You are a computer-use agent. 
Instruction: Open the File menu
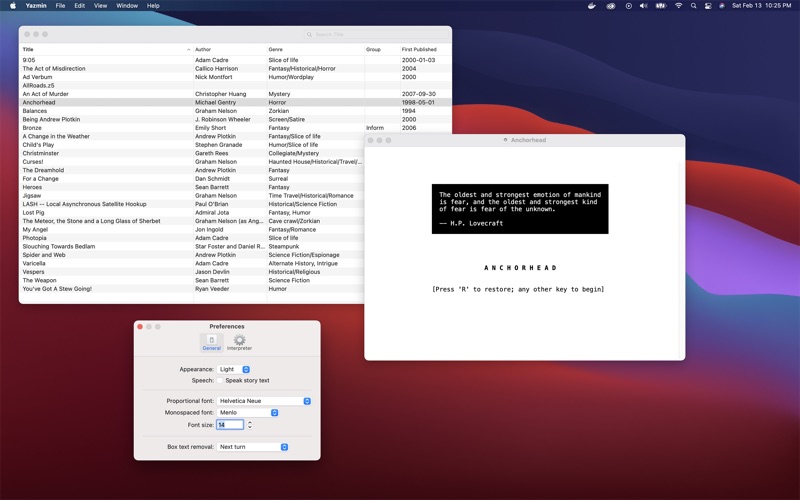[x=60, y=6]
